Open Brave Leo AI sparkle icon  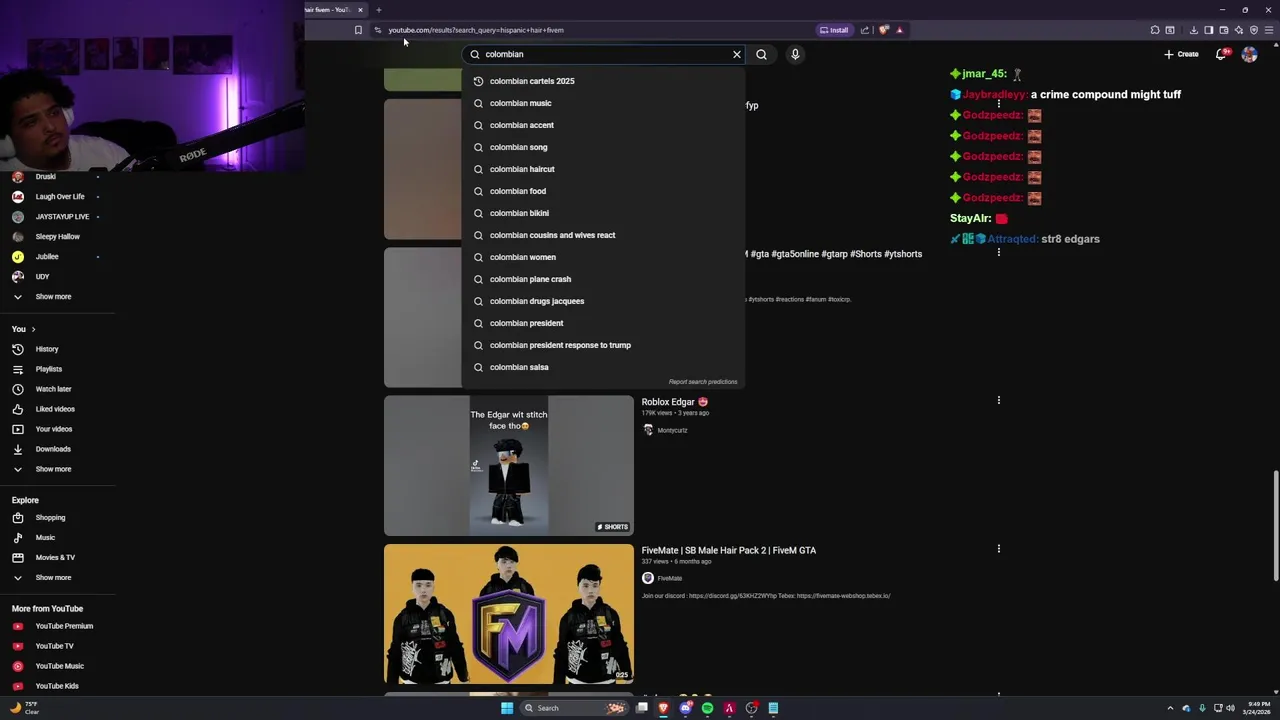point(1239,30)
